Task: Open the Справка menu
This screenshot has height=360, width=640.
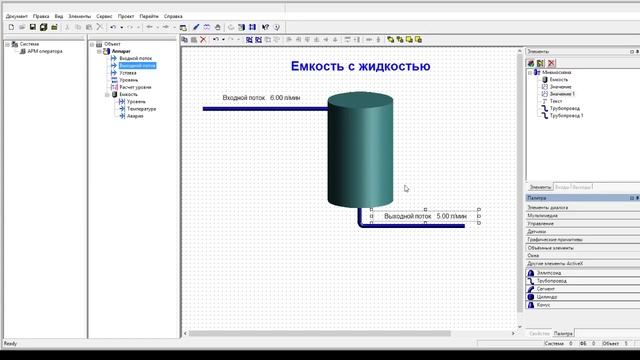Action: click(173, 16)
